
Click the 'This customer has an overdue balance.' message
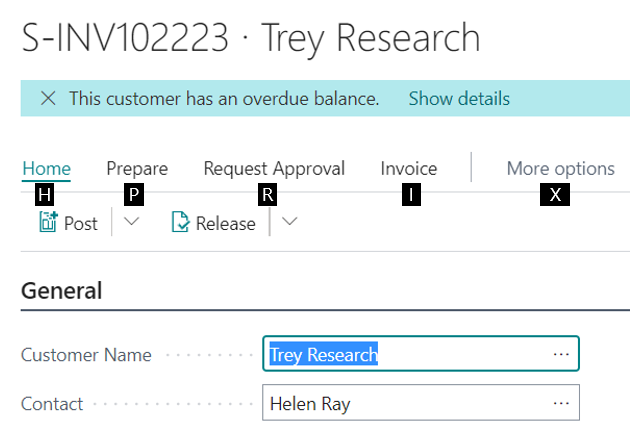coord(224,98)
